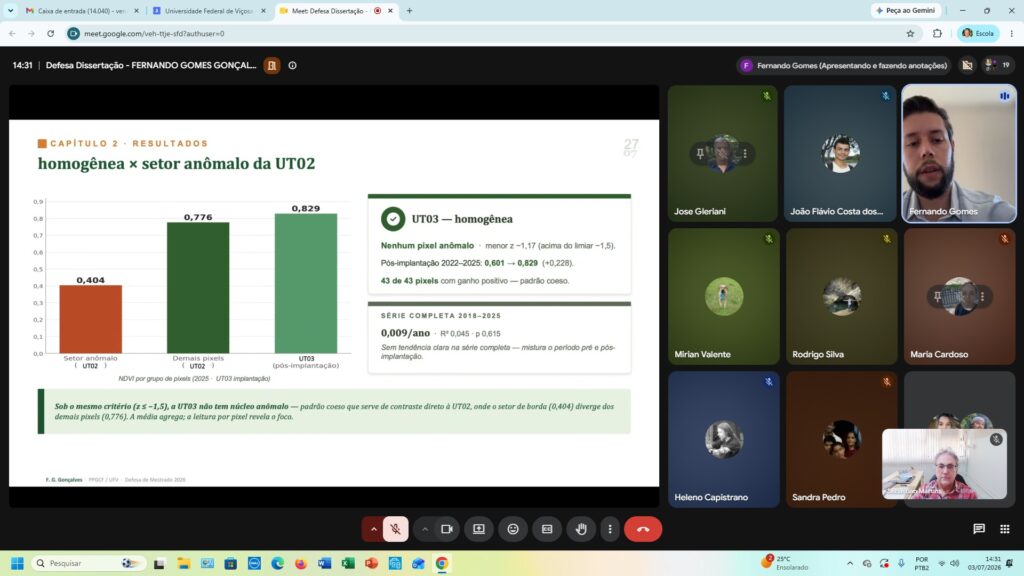Open Firefox from taskbar
1024x576 pixels.
[x=300, y=563]
